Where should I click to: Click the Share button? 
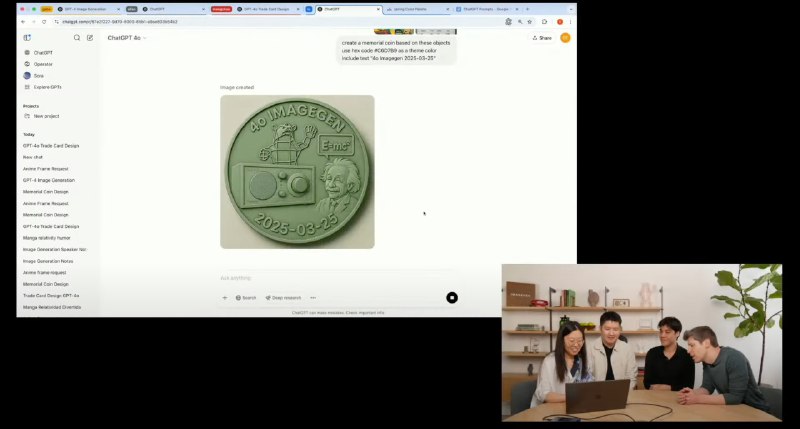[542, 38]
